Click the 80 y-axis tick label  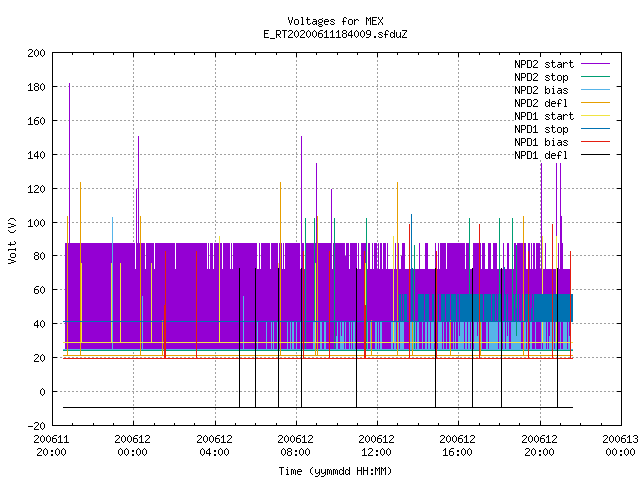(40, 256)
